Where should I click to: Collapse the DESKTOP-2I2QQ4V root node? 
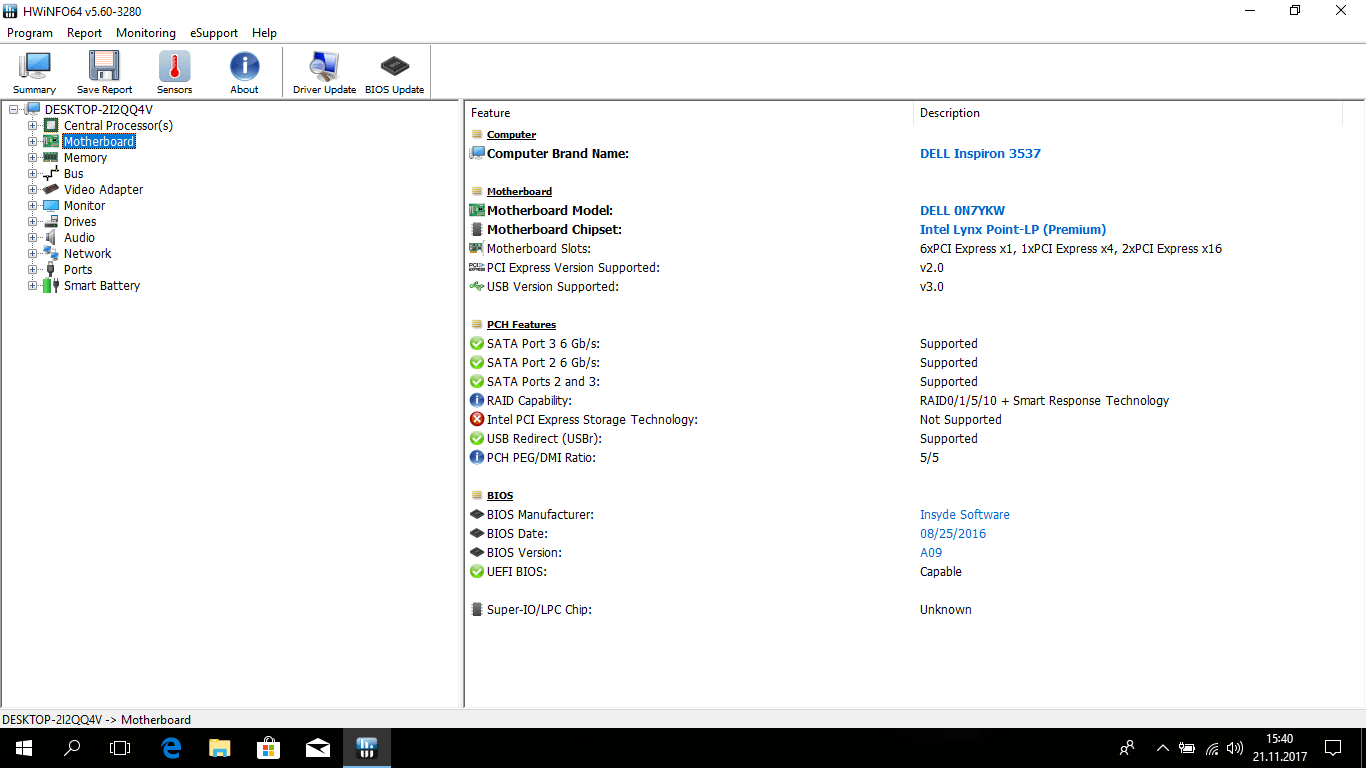point(13,110)
